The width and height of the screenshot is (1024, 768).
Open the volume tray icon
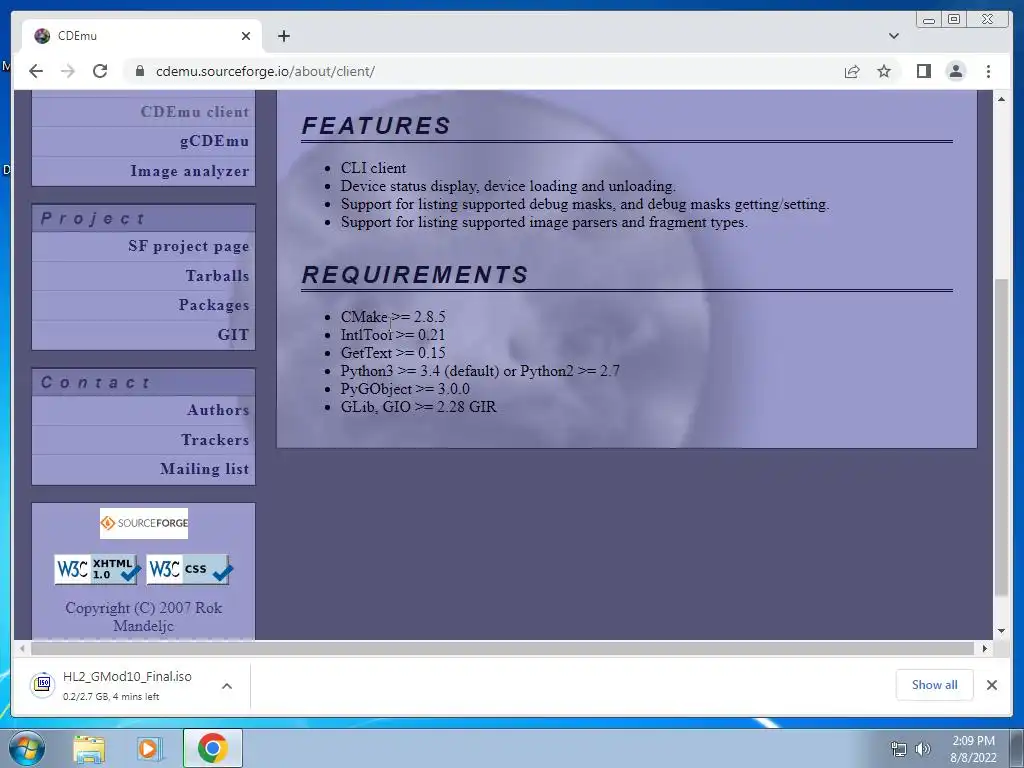point(923,749)
